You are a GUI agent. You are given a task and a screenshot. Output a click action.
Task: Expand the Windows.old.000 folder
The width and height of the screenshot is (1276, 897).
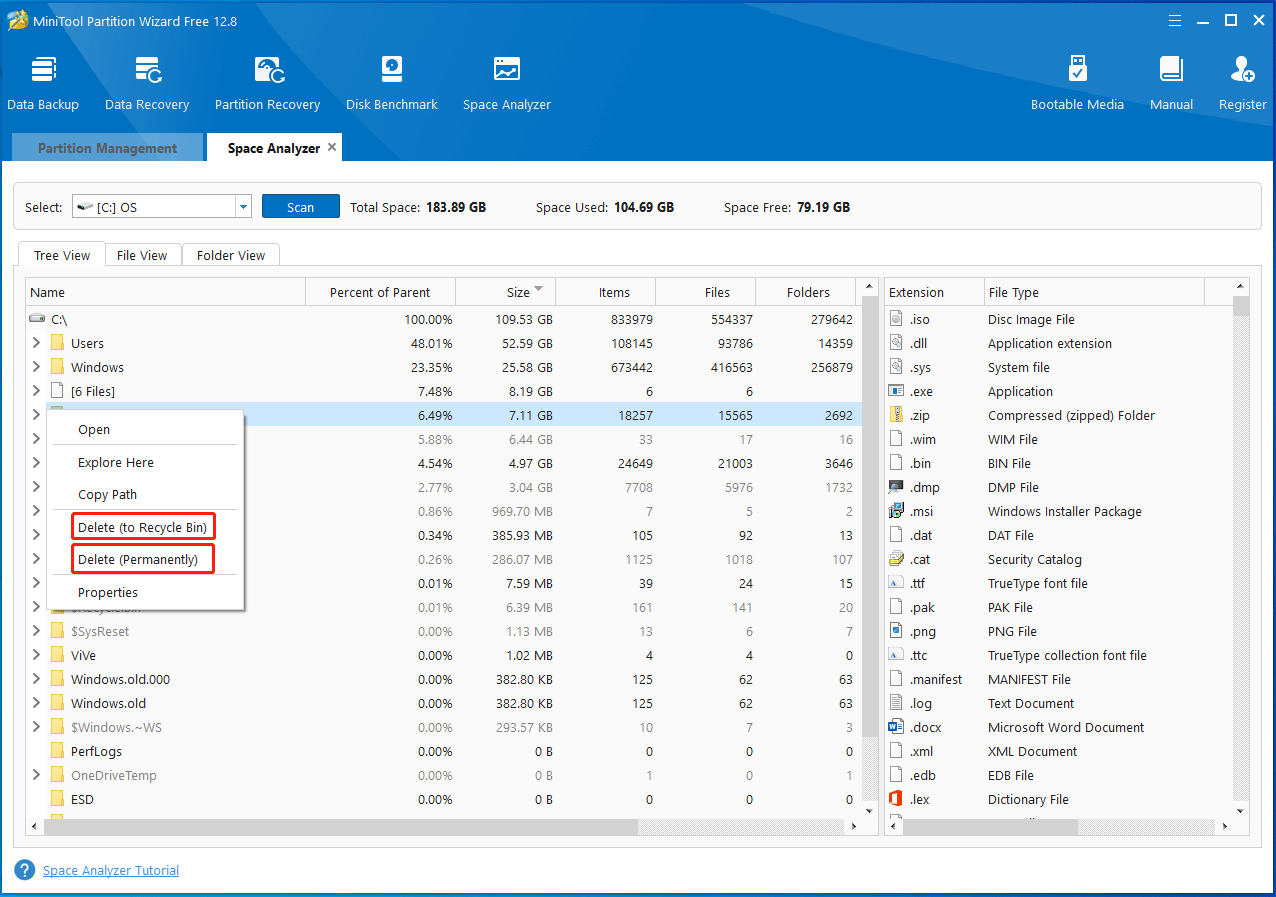coord(36,679)
